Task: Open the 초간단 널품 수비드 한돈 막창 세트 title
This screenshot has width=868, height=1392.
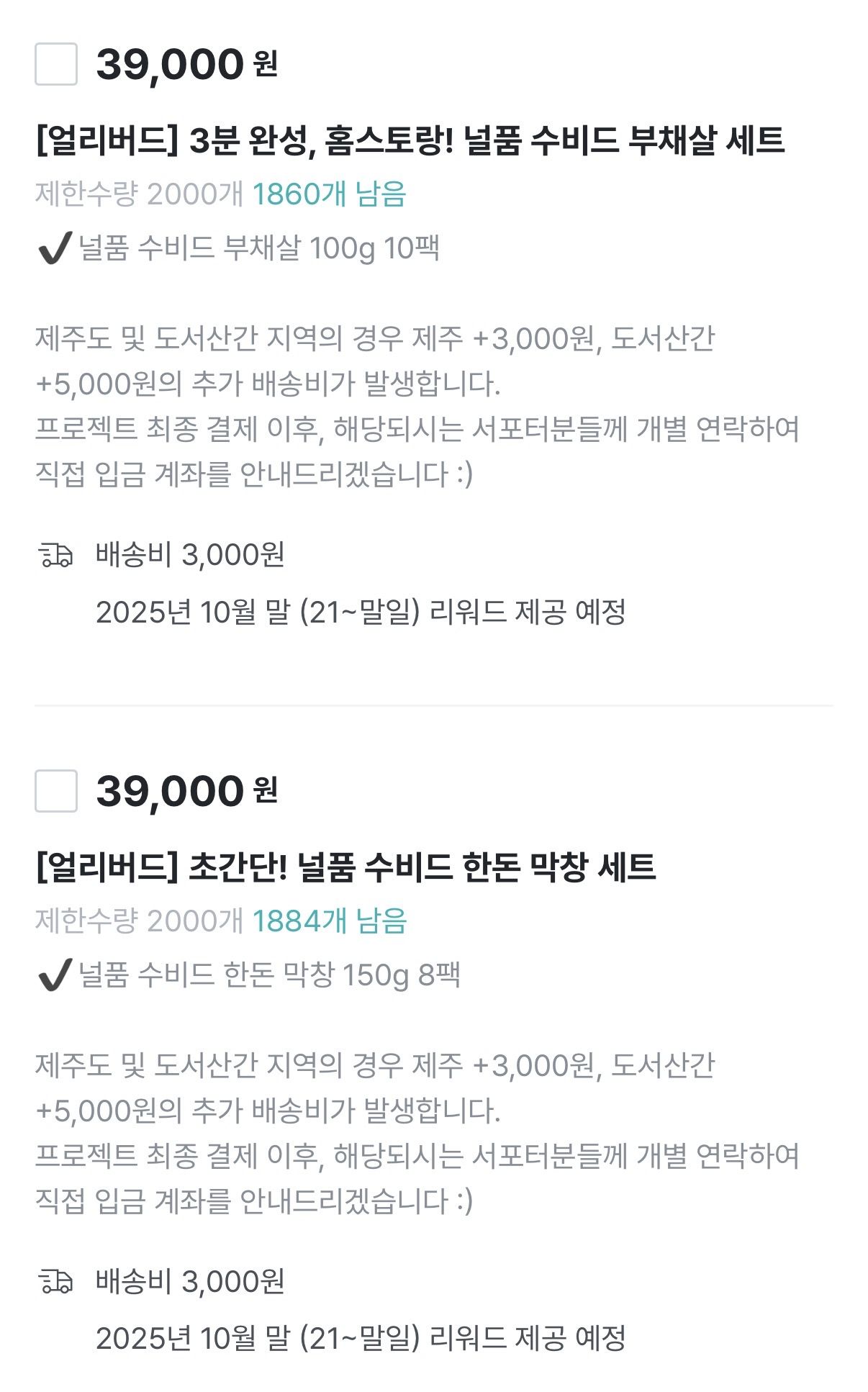Action: click(x=345, y=867)
